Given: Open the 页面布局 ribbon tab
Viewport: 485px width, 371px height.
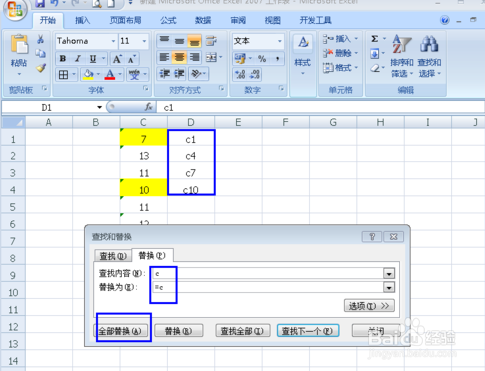Looking at the screenshot, I should tap(126, 20).
